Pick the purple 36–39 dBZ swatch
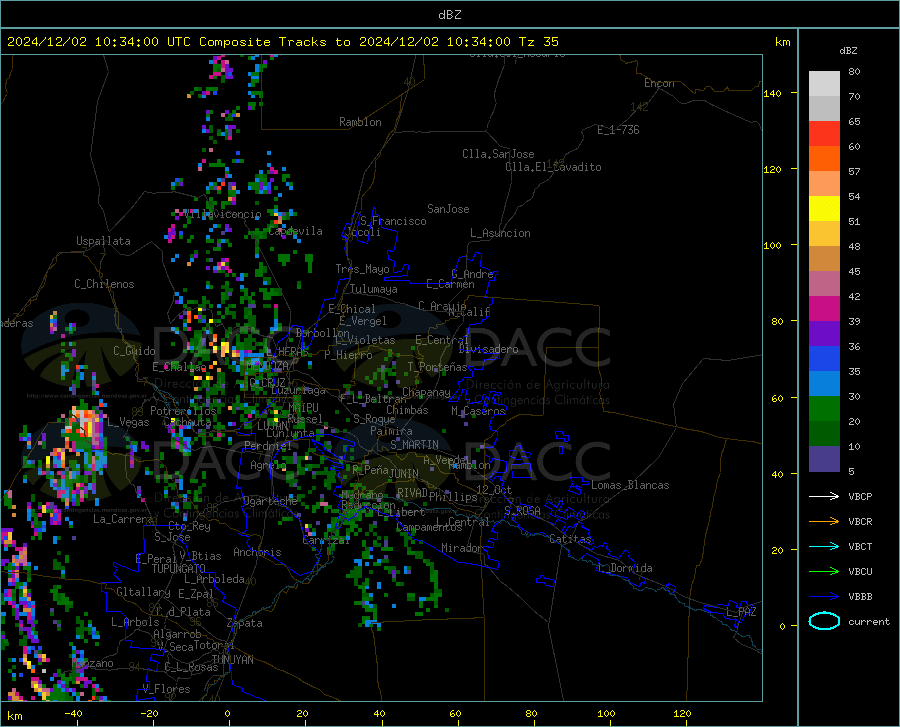This screenshot has height=727, width=900. pos(824,334)
